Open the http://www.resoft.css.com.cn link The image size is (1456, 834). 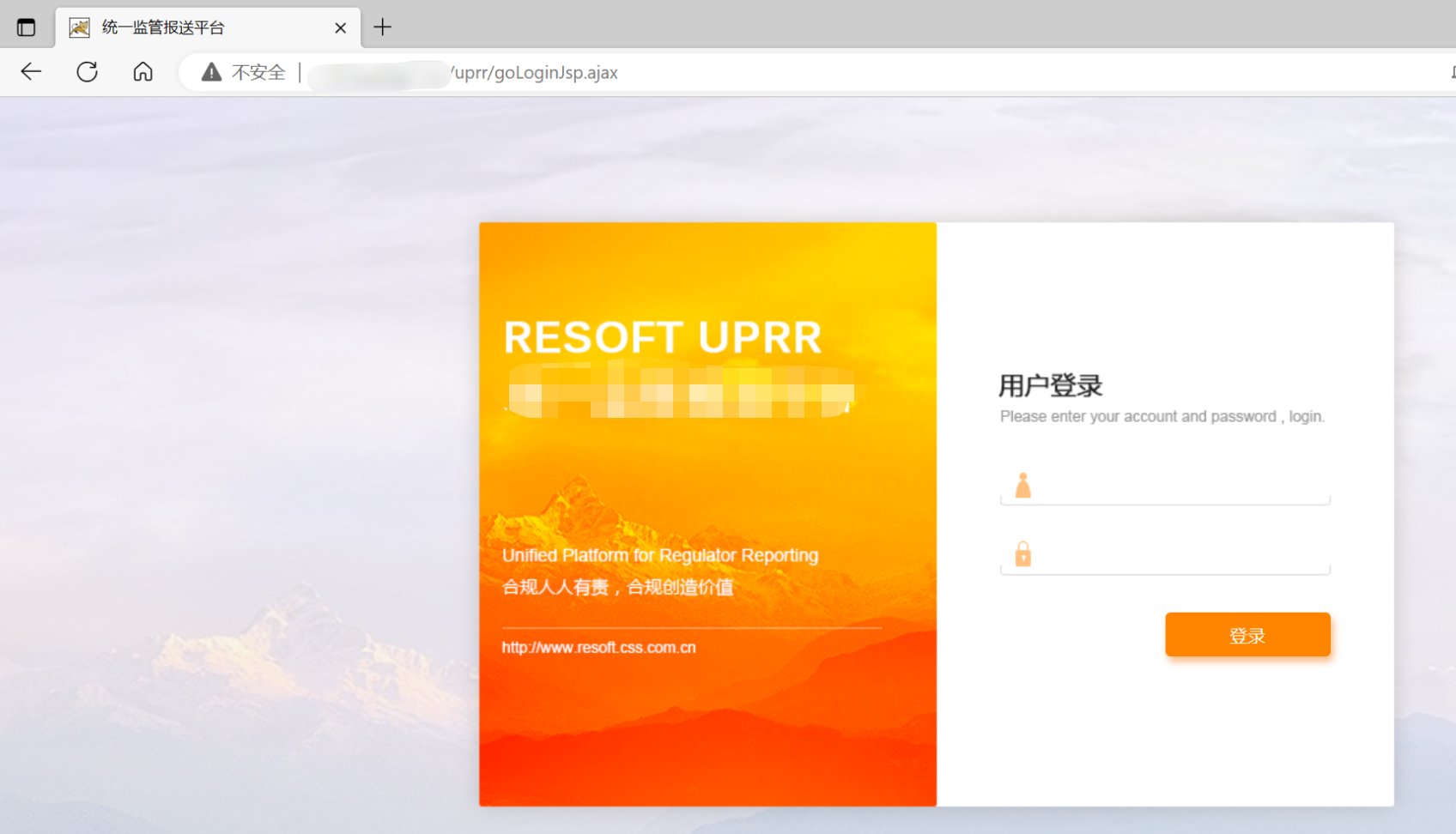(598, 648)
